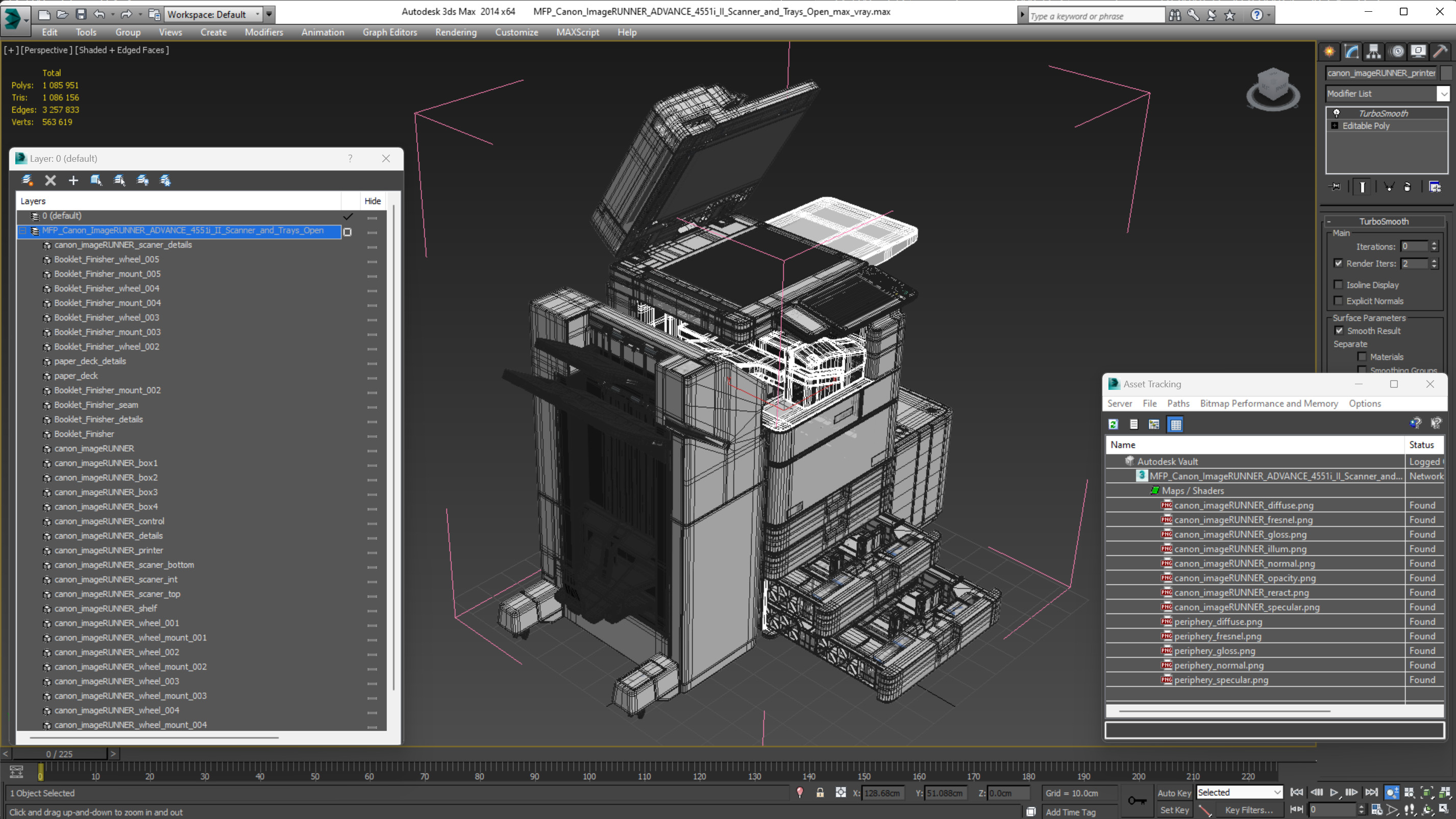Collapse the MFP_Canon_ImageRUNNER layer tree
The image size is (1456, 819).
23,231
